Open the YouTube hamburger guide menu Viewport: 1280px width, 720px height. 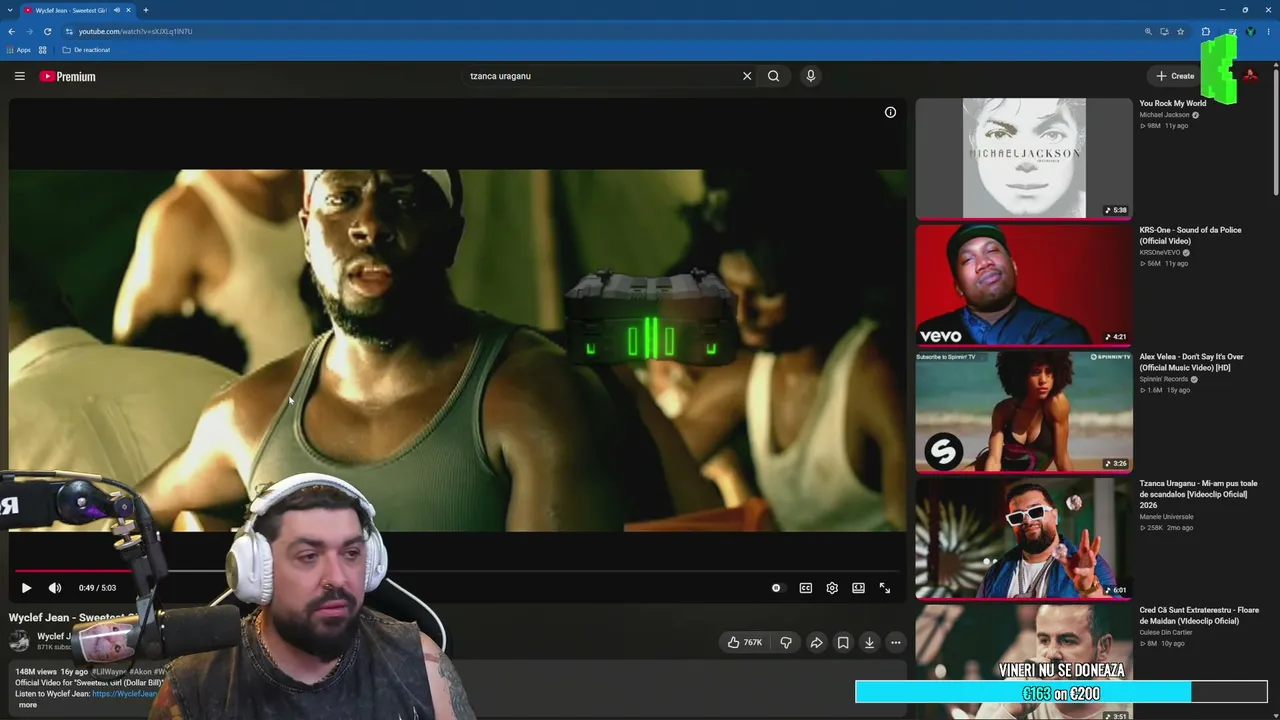point(19,76)
